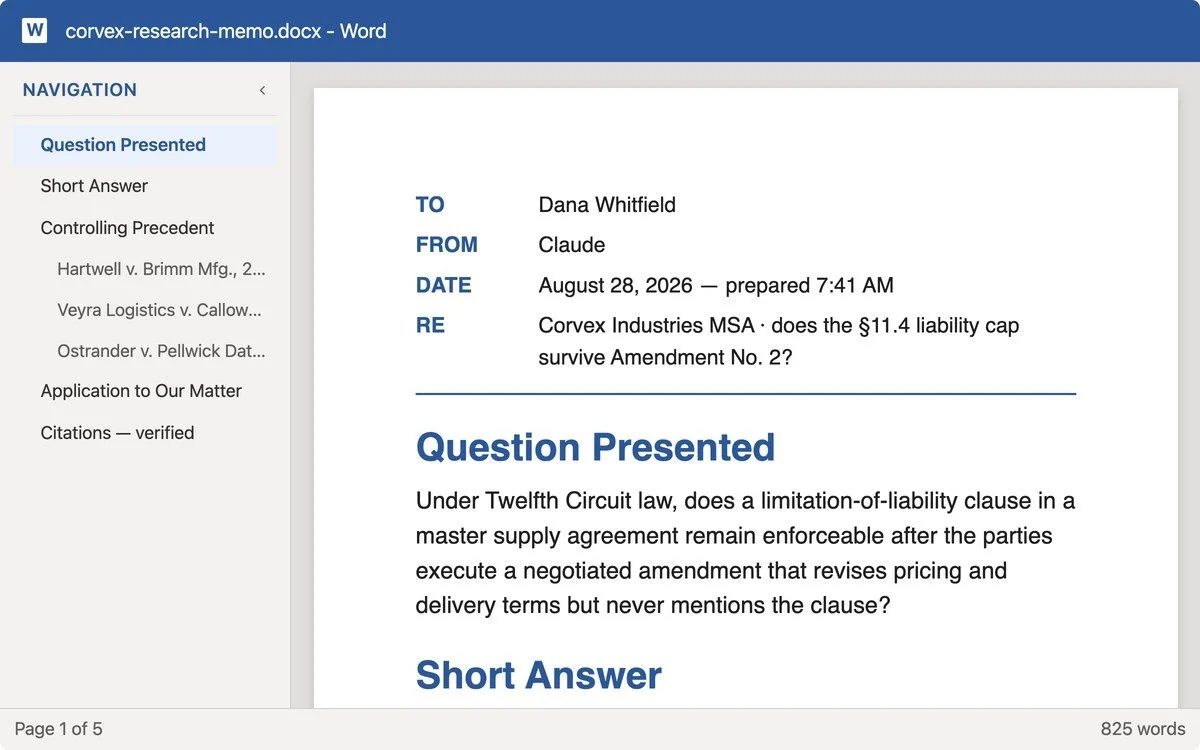
Task: Click the TO label in memo header
Action: [x=430, y=205]
